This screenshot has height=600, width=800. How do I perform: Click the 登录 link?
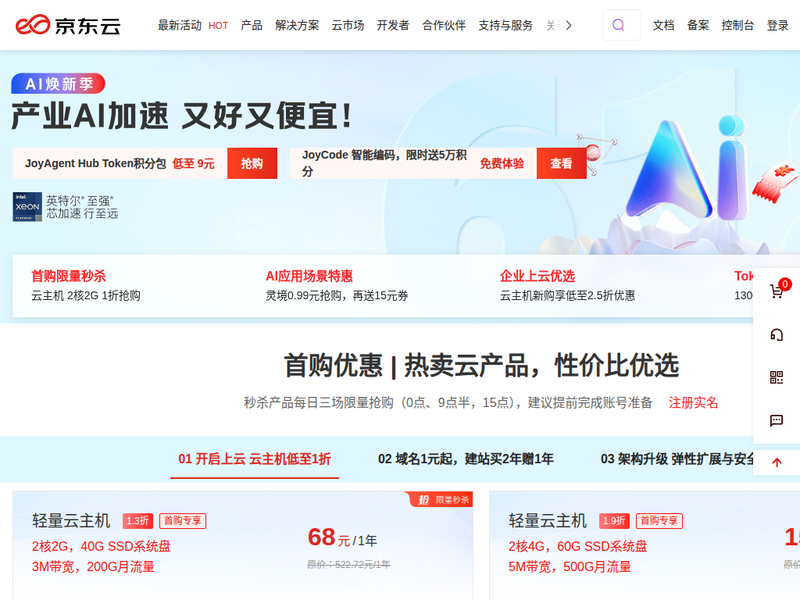(x=778, y=26)
